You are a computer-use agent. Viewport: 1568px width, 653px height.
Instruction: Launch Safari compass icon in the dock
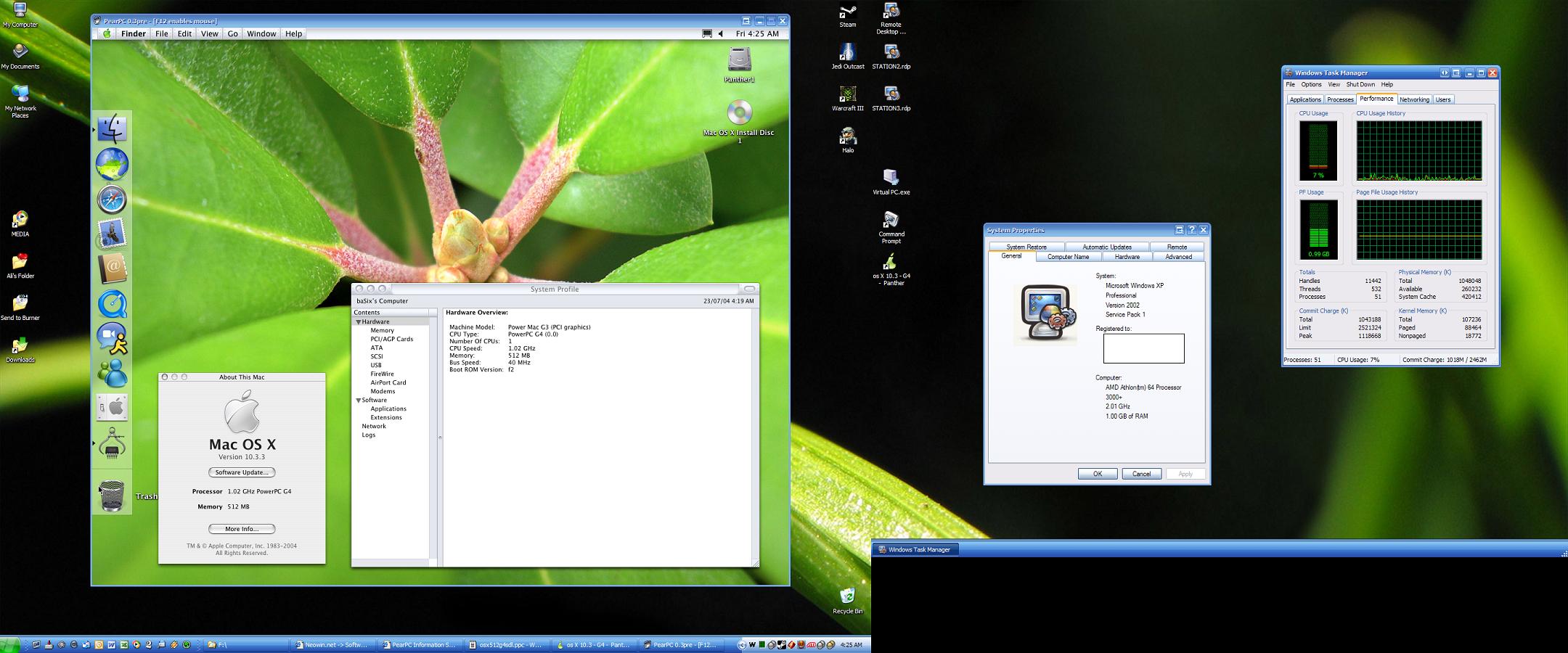113,200
